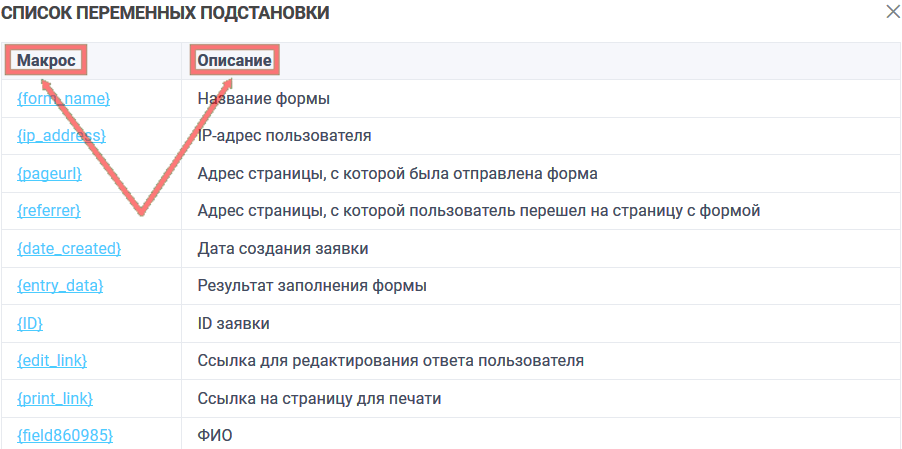Image resolution: width=902 pixels, height=449 pixels.
Task: Click the {date_created} macro link
Action: (x=69, y=248)
